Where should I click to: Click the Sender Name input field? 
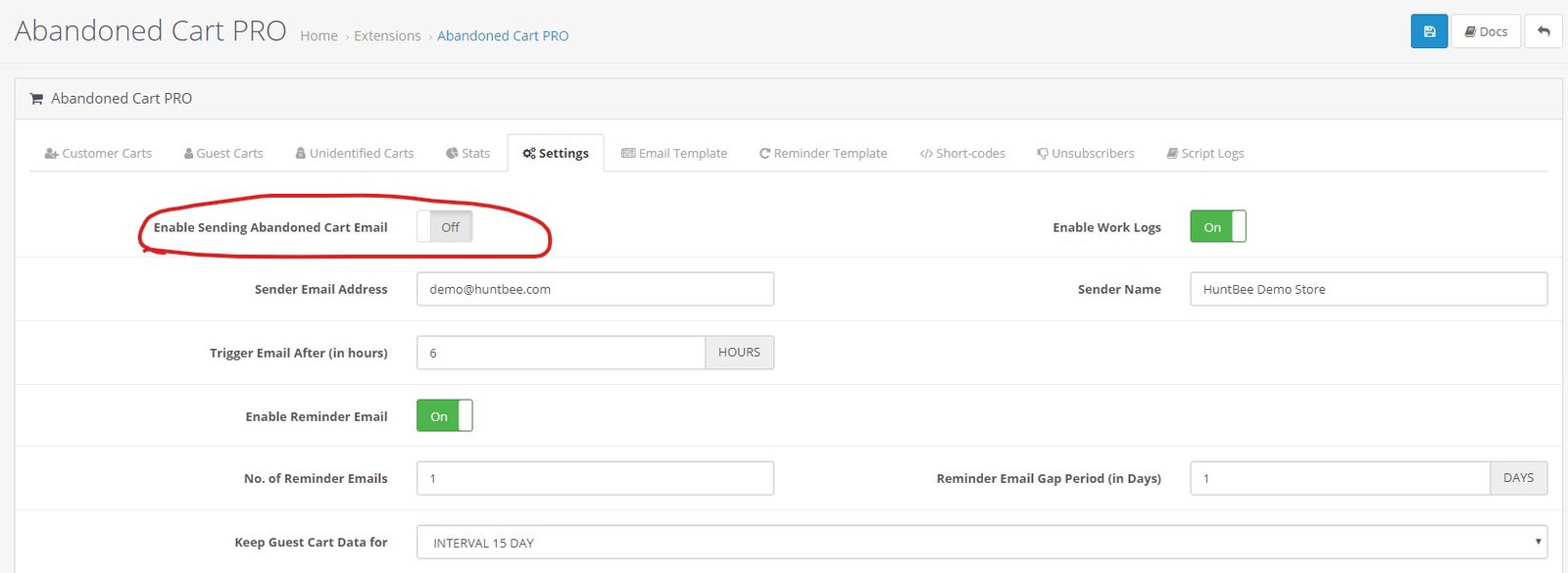click(1369, 289)
